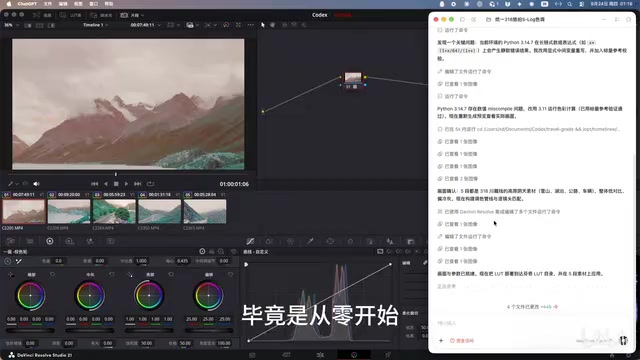Click the contrast field 1.000
Viewport: 640px width, 360px height.
point(141,261)
